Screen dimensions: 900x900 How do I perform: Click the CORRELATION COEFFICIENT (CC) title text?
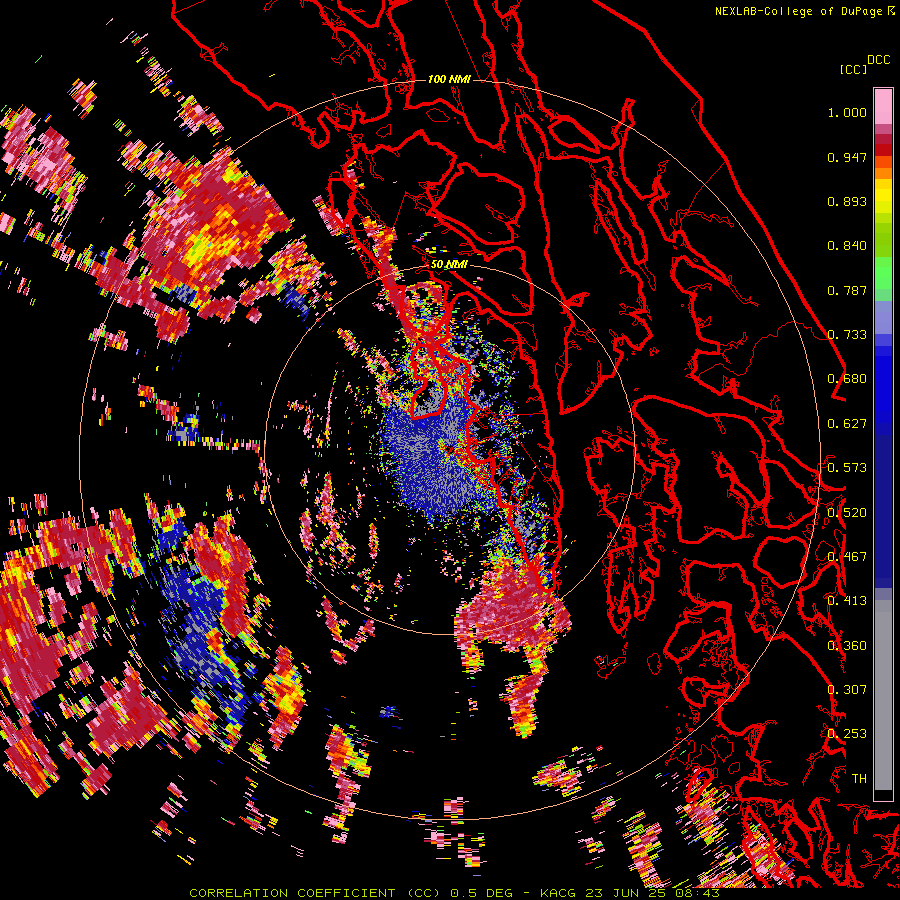tap(315, 893)
